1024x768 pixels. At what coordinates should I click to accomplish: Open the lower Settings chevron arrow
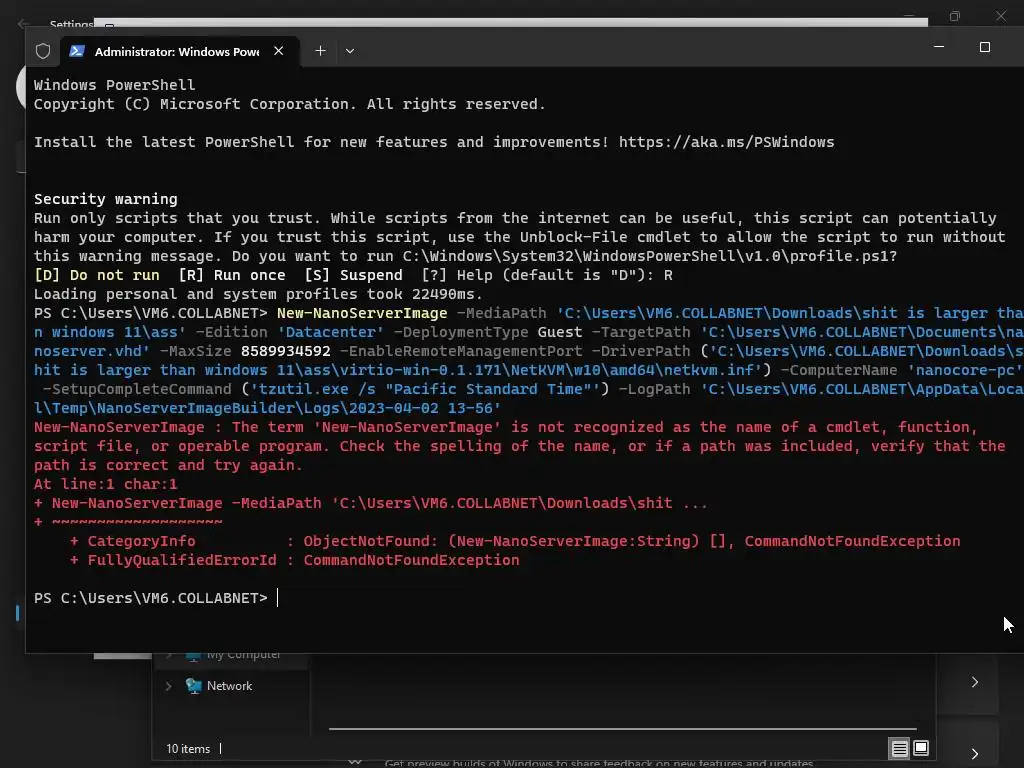[x=975, y=754]
